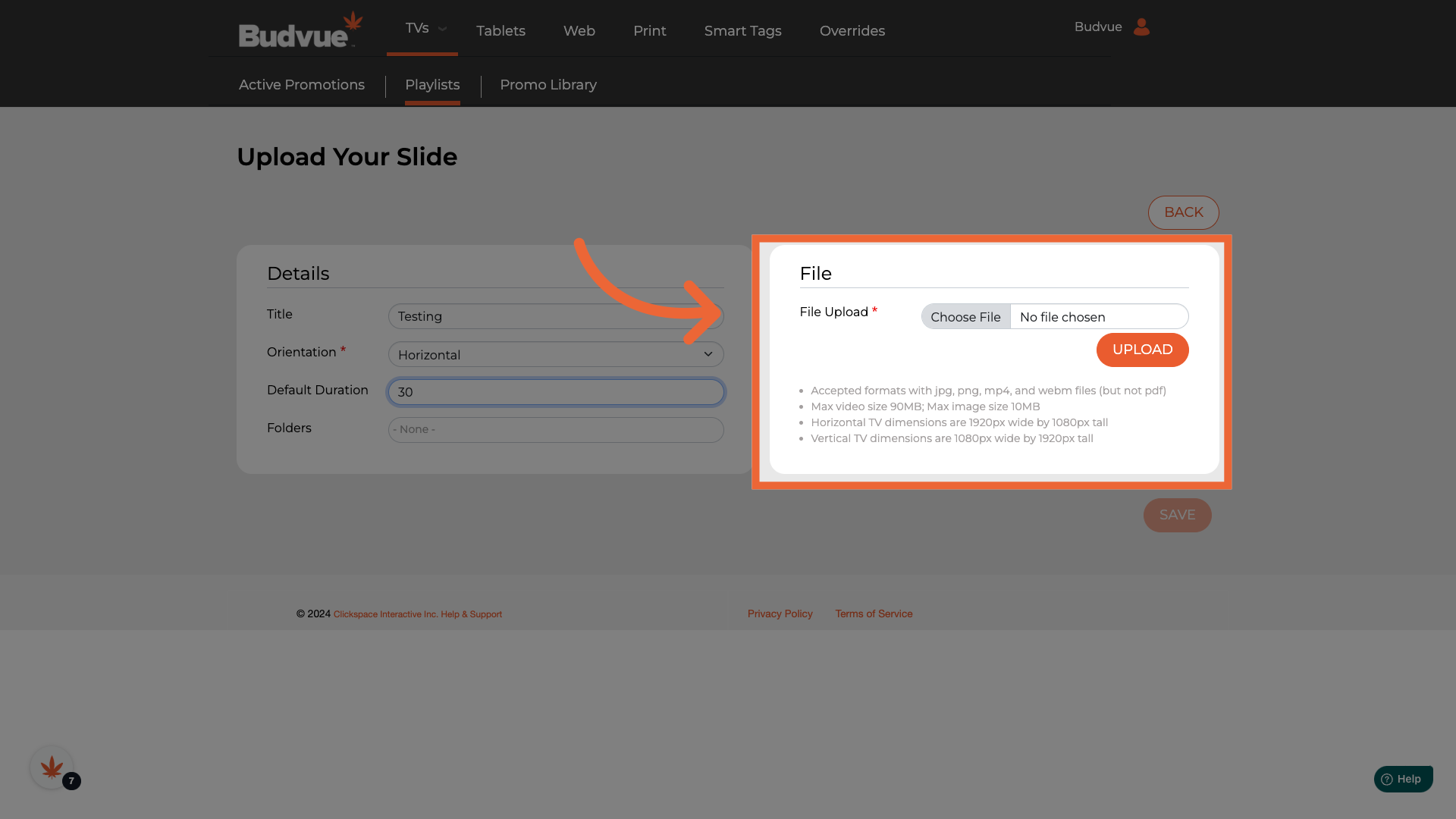Open the Overrides menu
This screenshot has height=819, width=1456.
(x=852, y=31)
